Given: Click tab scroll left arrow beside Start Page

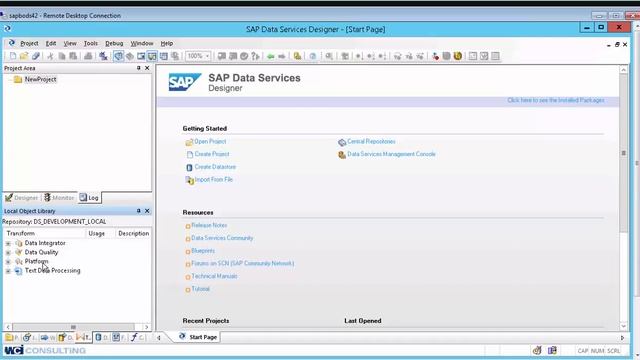Looking at the screenshot, I should click(x=158, y=338).
